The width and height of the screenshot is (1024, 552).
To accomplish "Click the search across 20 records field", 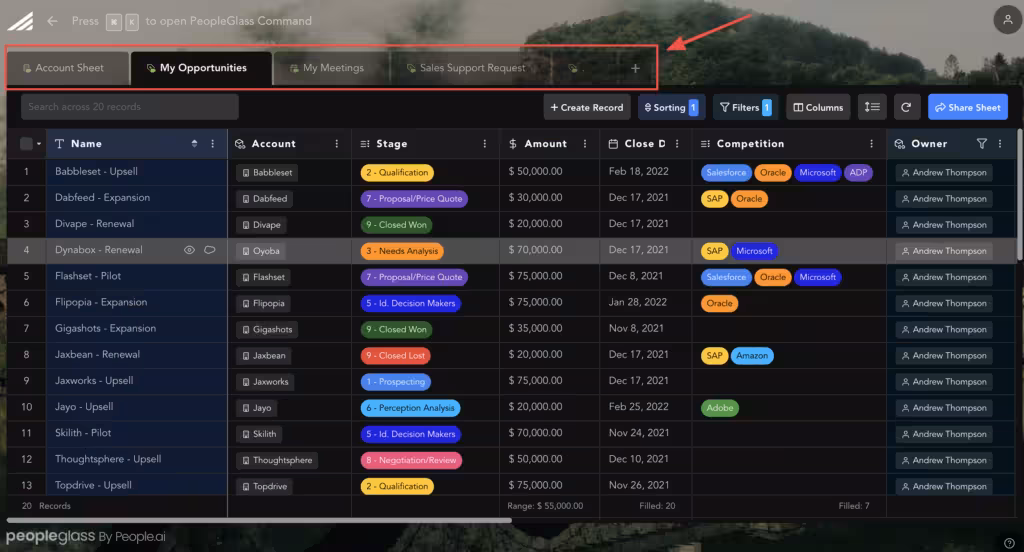I will pyautogui.click(x=129, y=106).
